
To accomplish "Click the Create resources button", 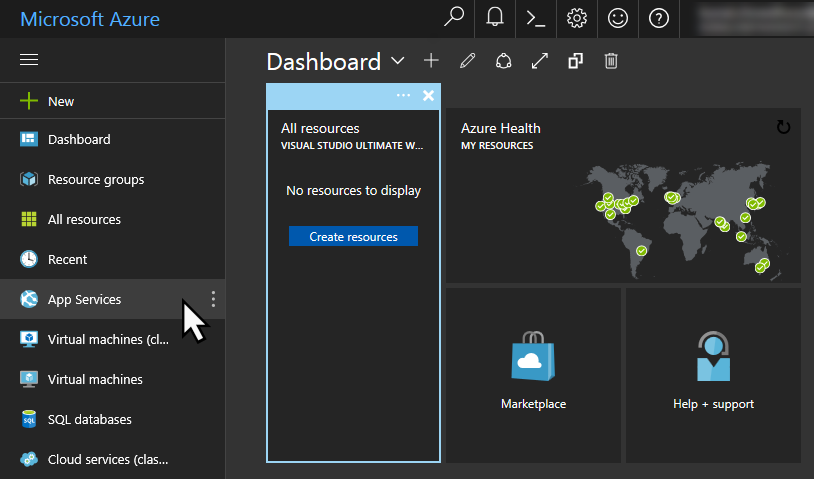I will pos(353,236).
